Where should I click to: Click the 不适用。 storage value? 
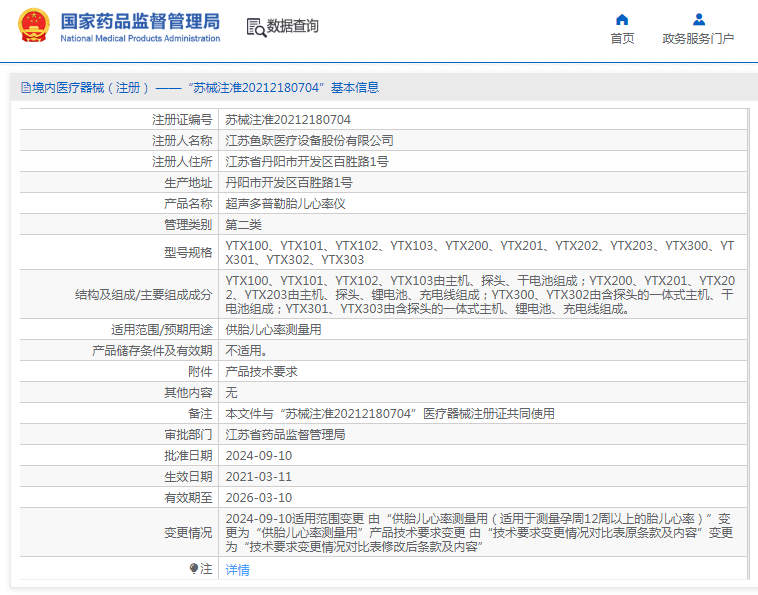(247, 350)
